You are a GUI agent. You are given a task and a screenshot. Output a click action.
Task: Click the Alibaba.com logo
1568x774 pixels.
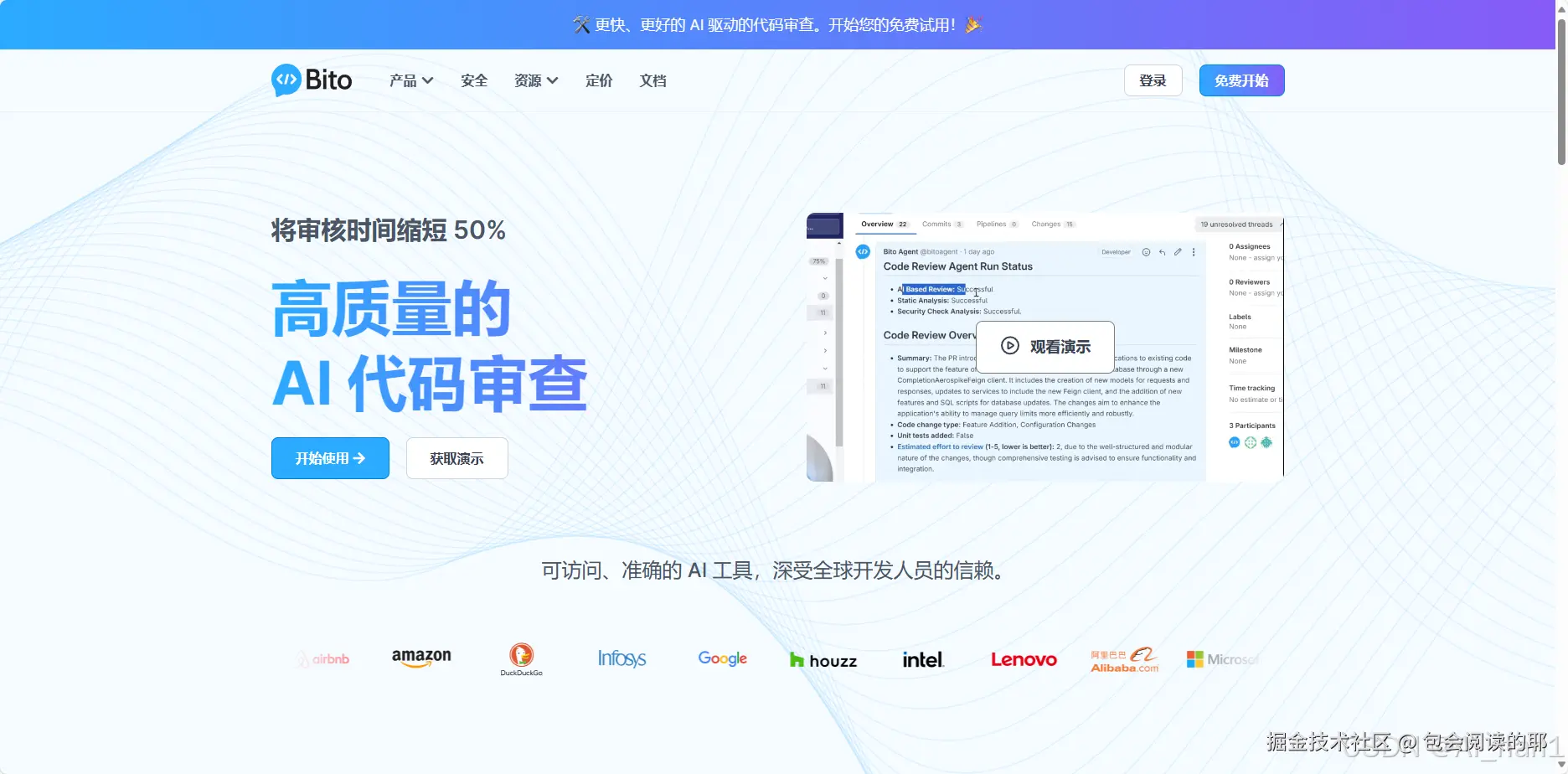pyautogui.click(x=1125, y=659)
